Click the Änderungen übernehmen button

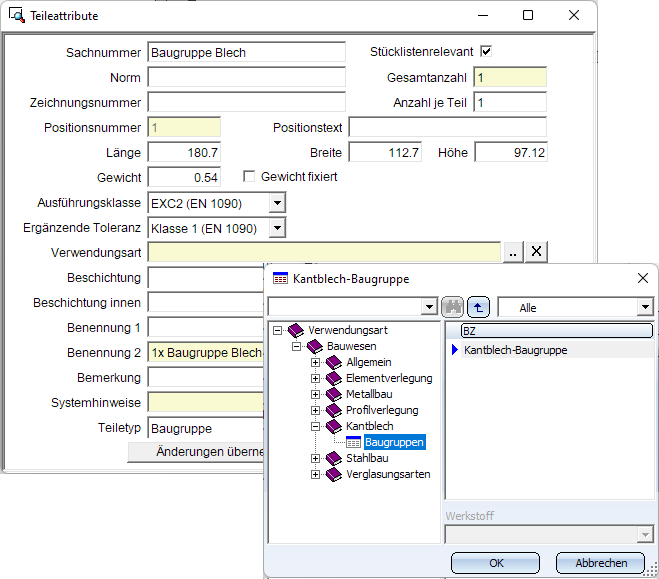196,452
